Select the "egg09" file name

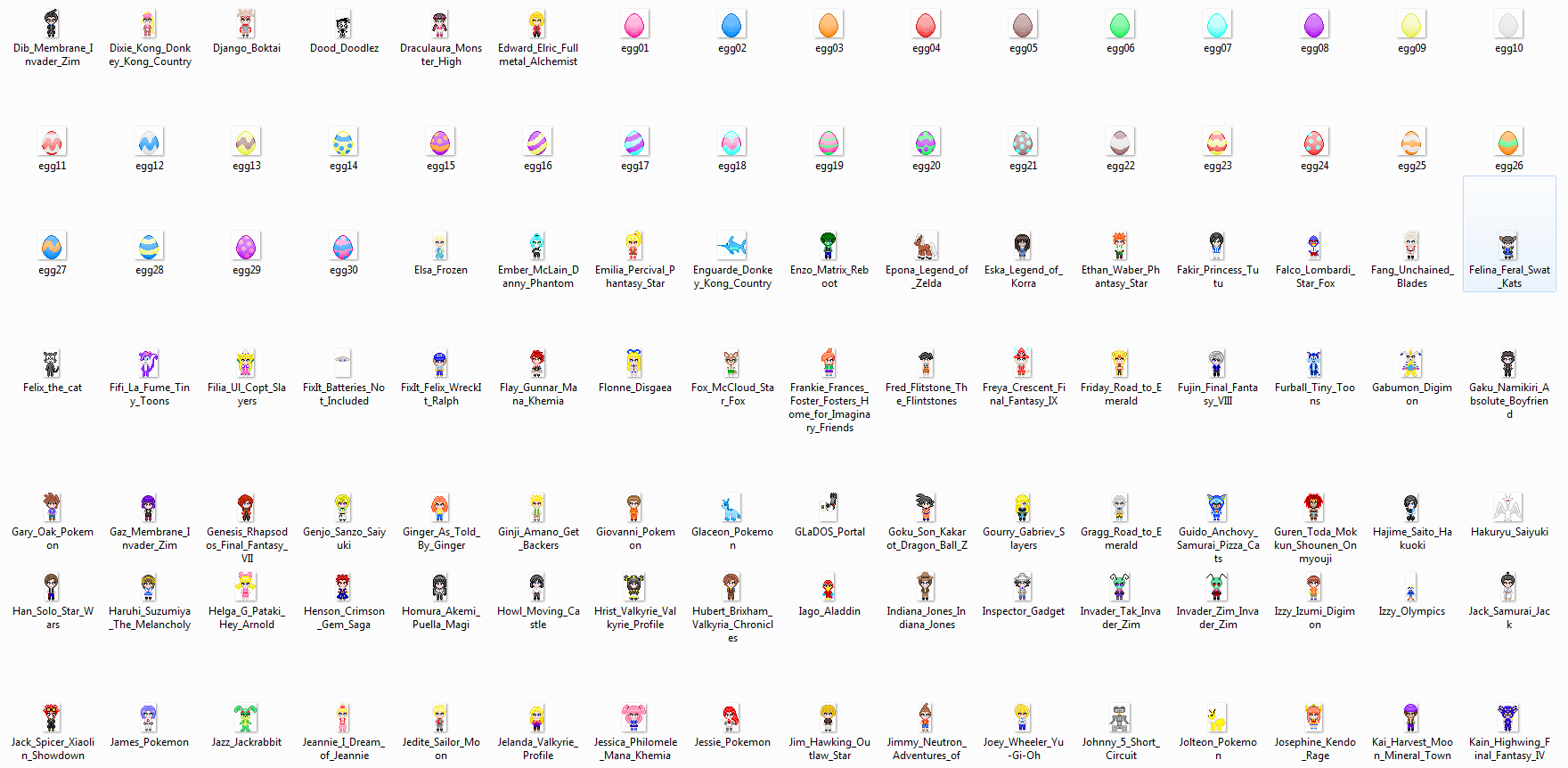(x=1411, y=48)
